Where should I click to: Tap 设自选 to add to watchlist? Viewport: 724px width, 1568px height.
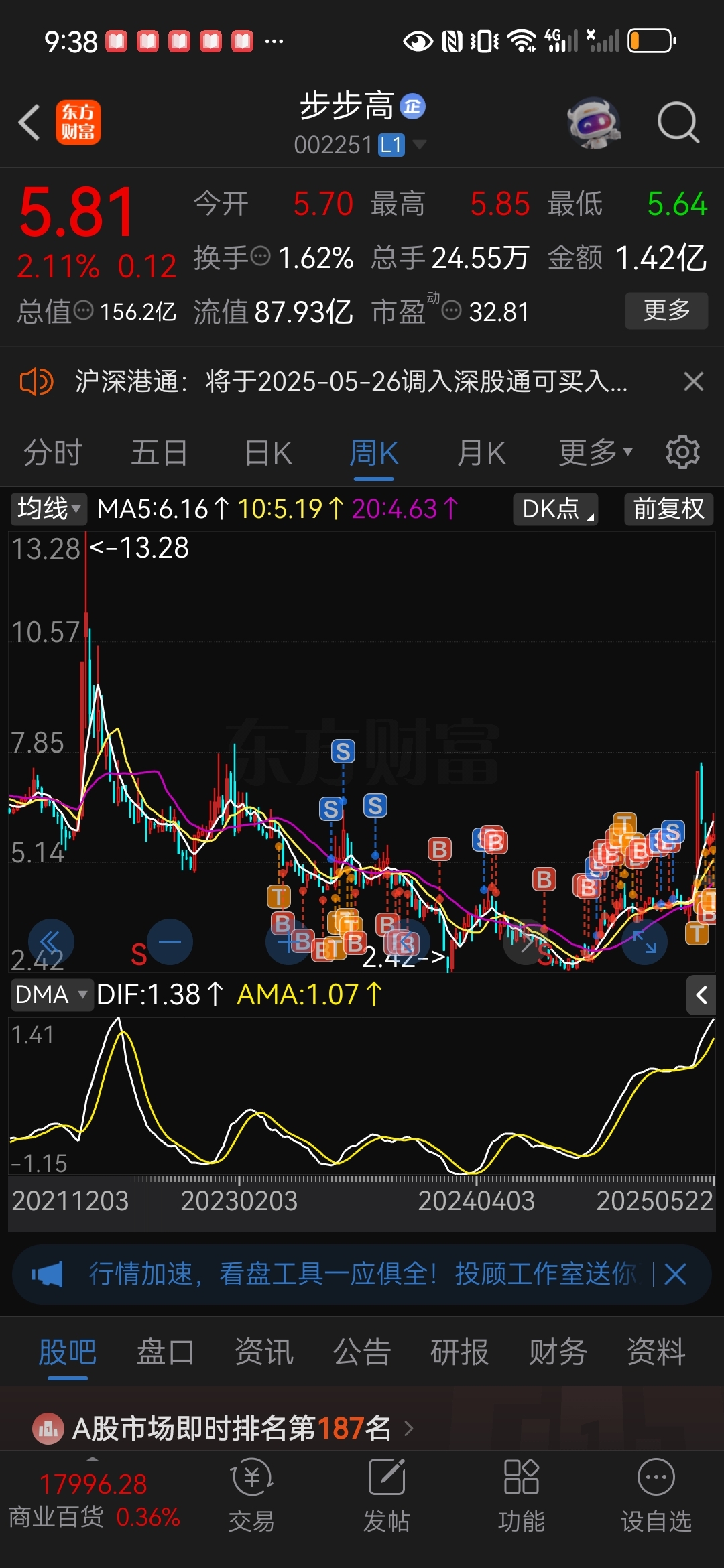pyautogui.click(x=656, y=1496)
